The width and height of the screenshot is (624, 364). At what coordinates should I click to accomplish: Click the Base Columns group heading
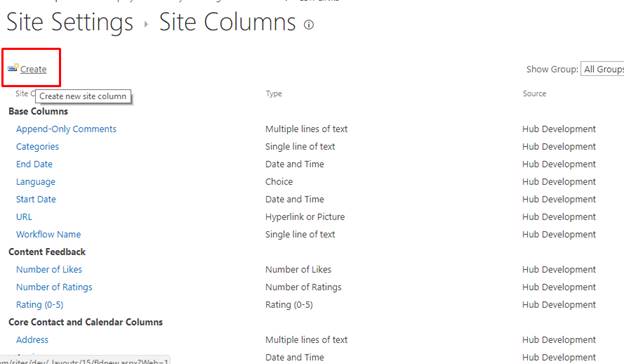coord(38,111)
